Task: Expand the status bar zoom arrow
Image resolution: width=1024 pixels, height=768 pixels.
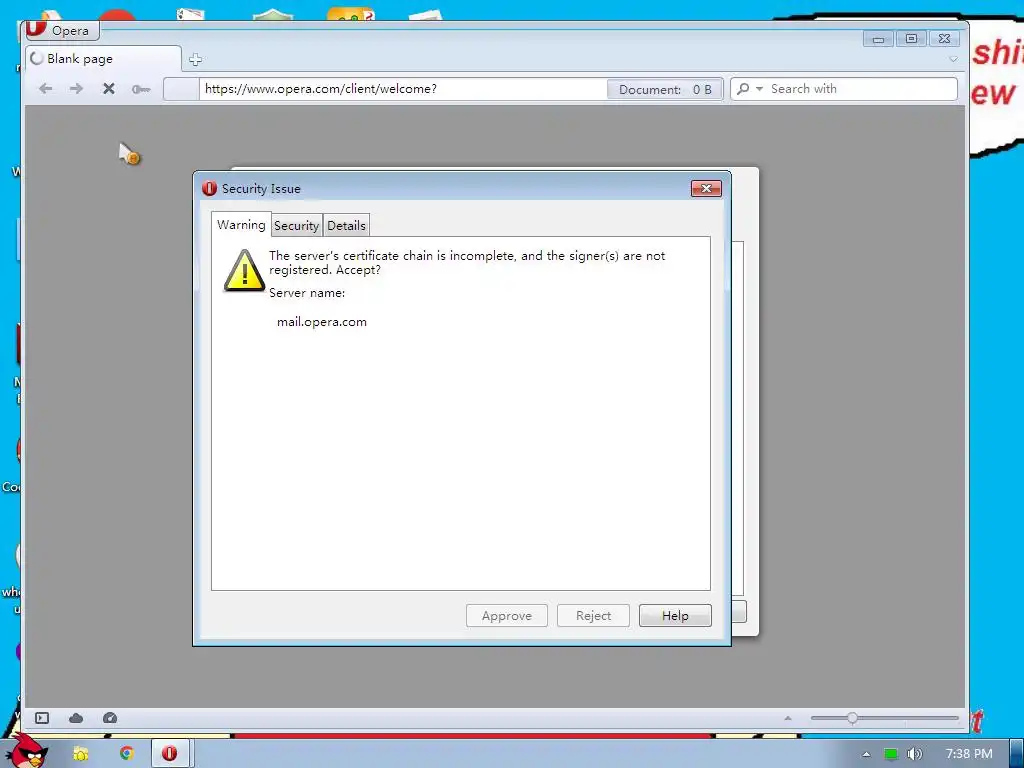Action: pyautogui.click(x=788, y=718)
